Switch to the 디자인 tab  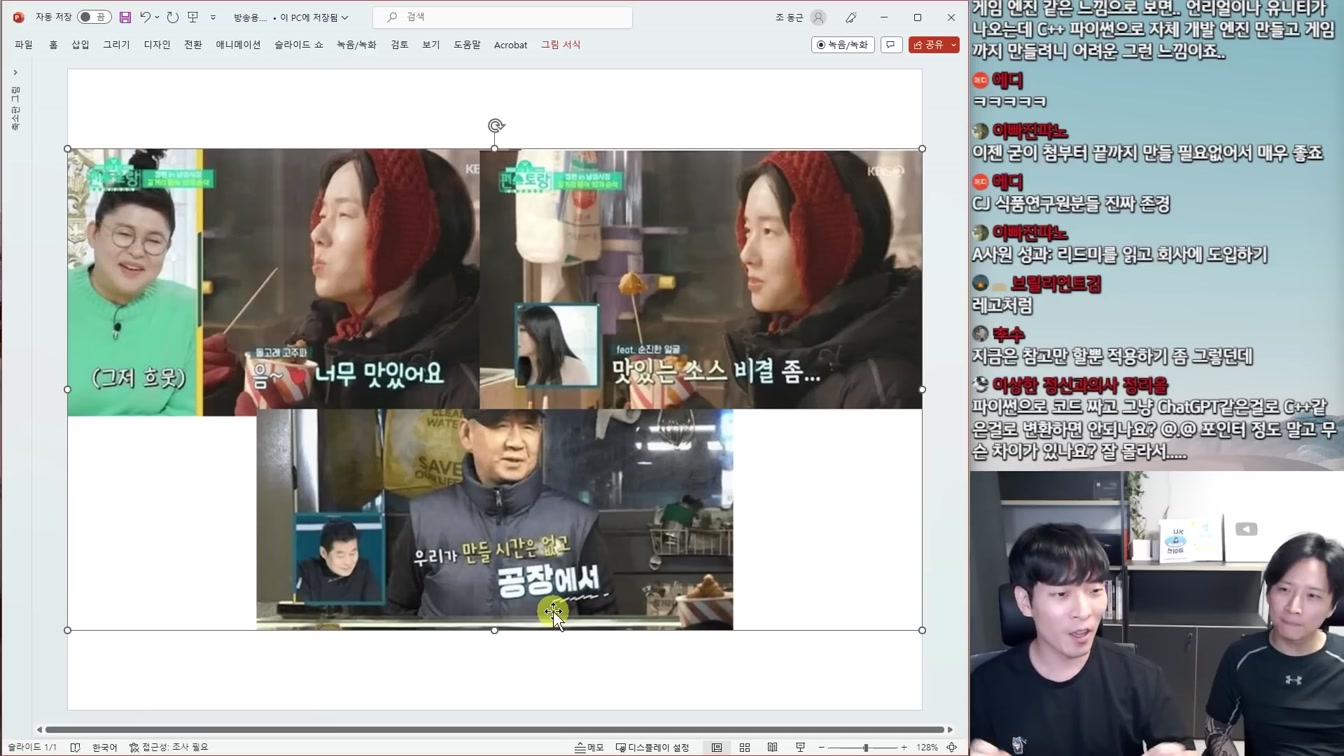157,45
